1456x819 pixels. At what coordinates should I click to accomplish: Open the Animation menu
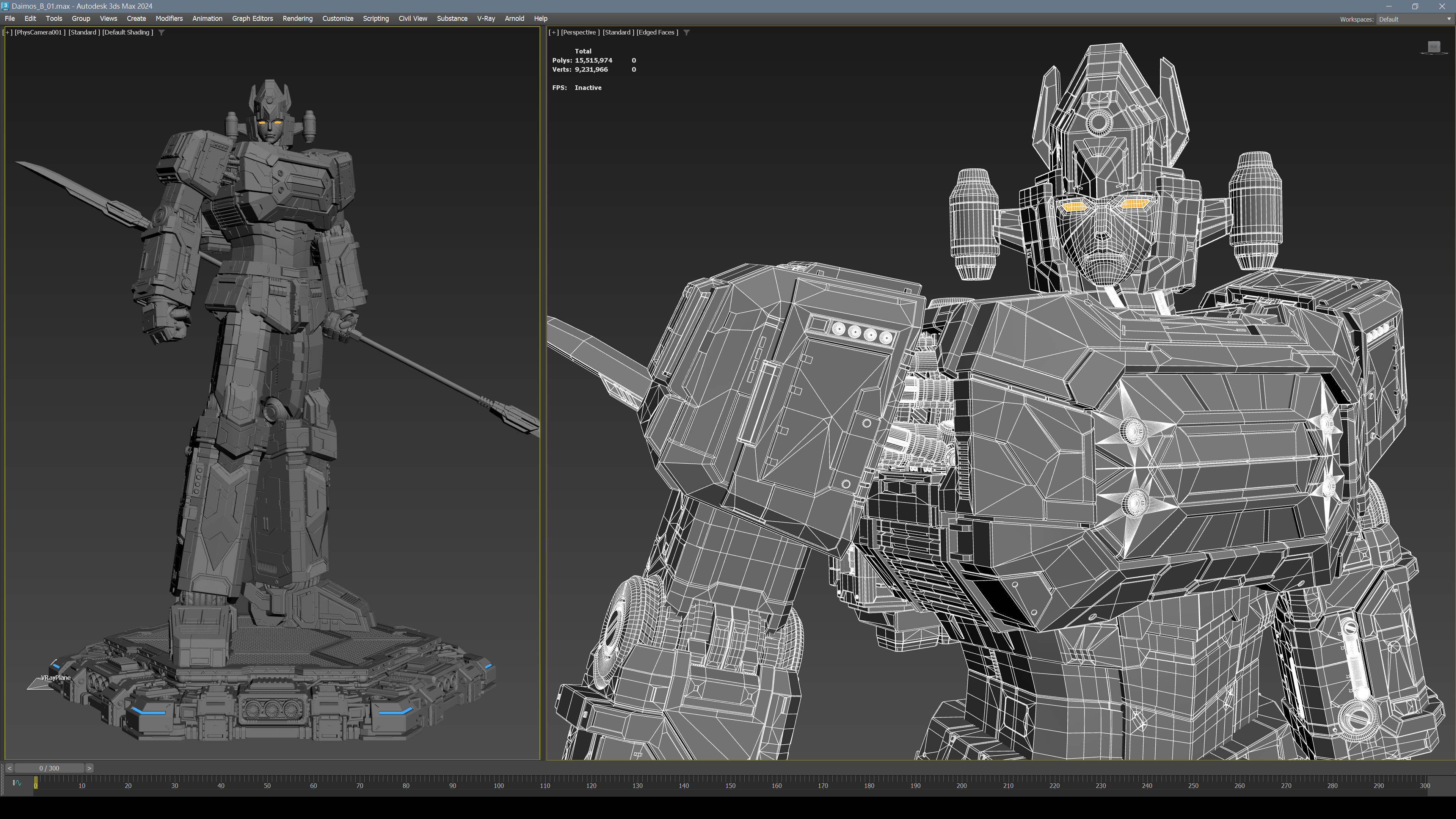click(x=207, y=19)
